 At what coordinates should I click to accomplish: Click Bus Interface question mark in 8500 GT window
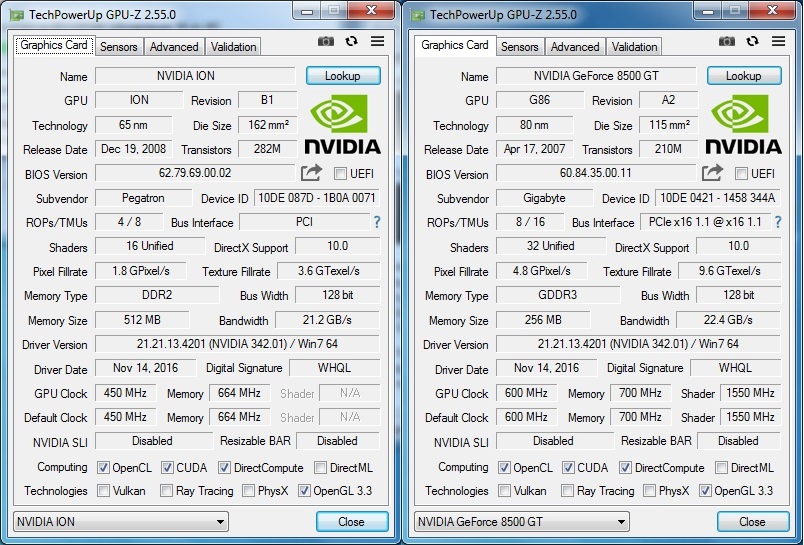tap(778, 222)
